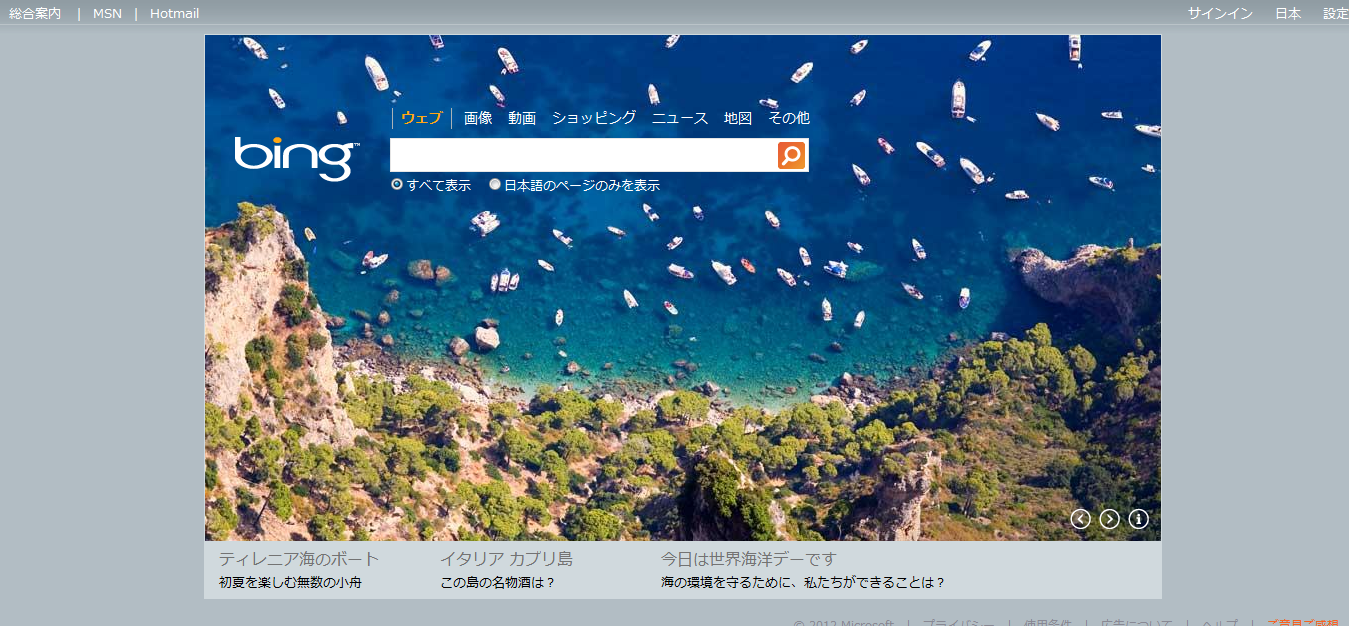Viewport: 1349px width, 626px height.
Task: Switch to the 画像 search tab
Action: tap(478, 118)
